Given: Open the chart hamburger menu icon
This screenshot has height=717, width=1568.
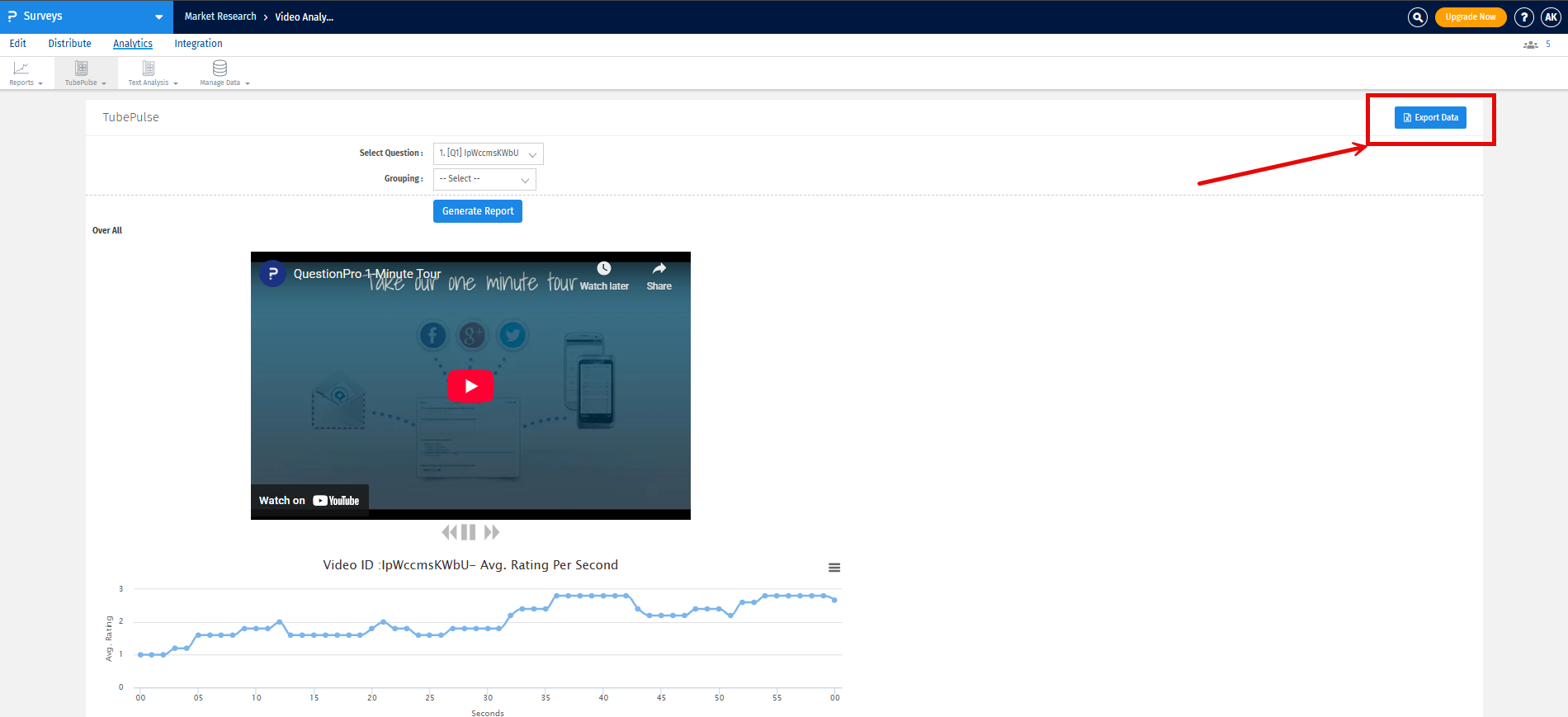Looking at the screenshot, I should tap(834, 568).
